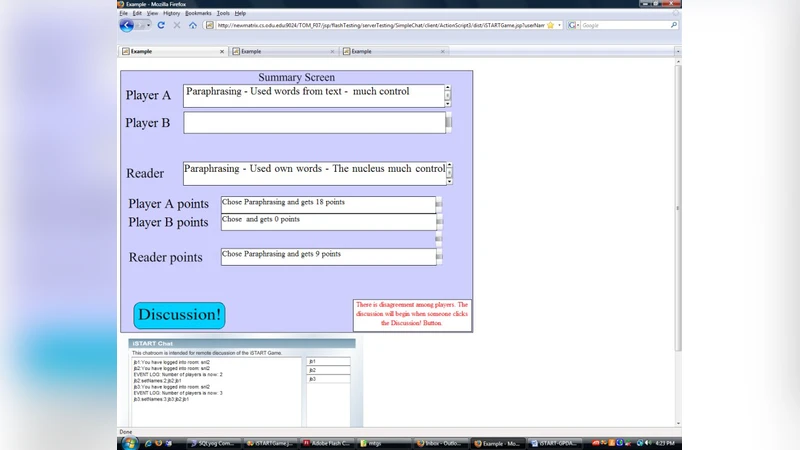Select user jb2 in chat list
The width and height of the screenshot is (800, 450).
pyautogui.click(x=328, y=370)
